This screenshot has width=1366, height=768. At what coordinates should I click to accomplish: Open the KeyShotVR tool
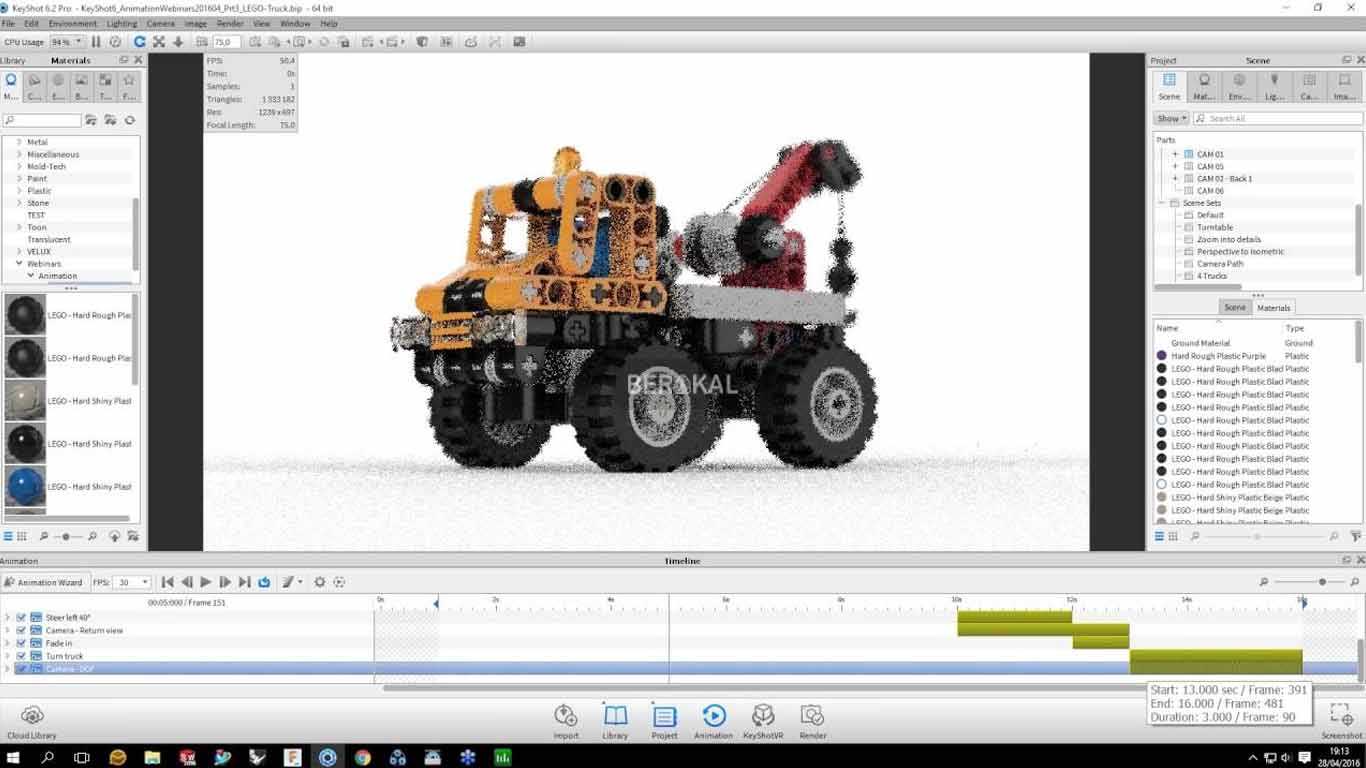pyautogui.click(x=763, y=718)
